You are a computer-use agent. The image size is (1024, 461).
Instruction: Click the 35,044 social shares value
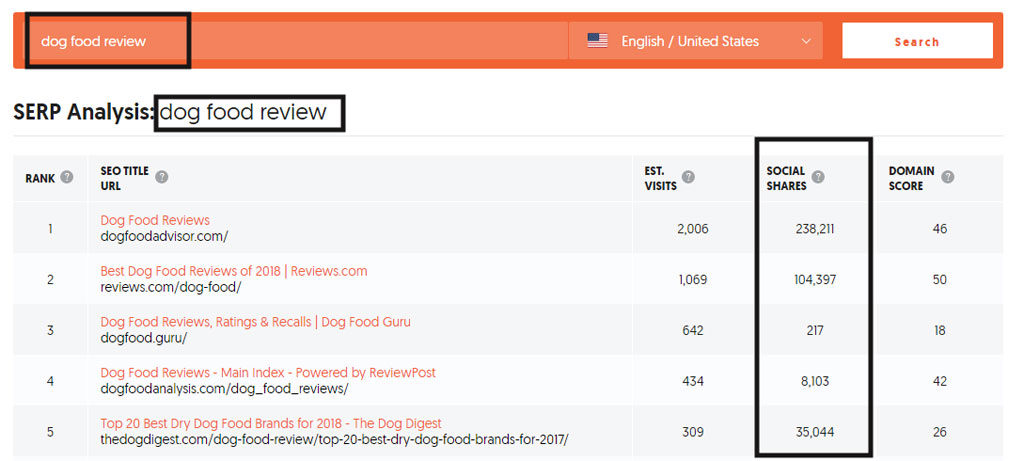coord(815,432)
